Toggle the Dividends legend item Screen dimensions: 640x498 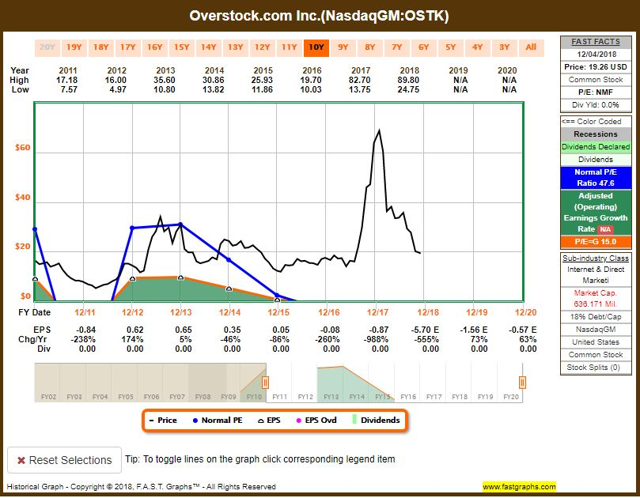point(376,420)
